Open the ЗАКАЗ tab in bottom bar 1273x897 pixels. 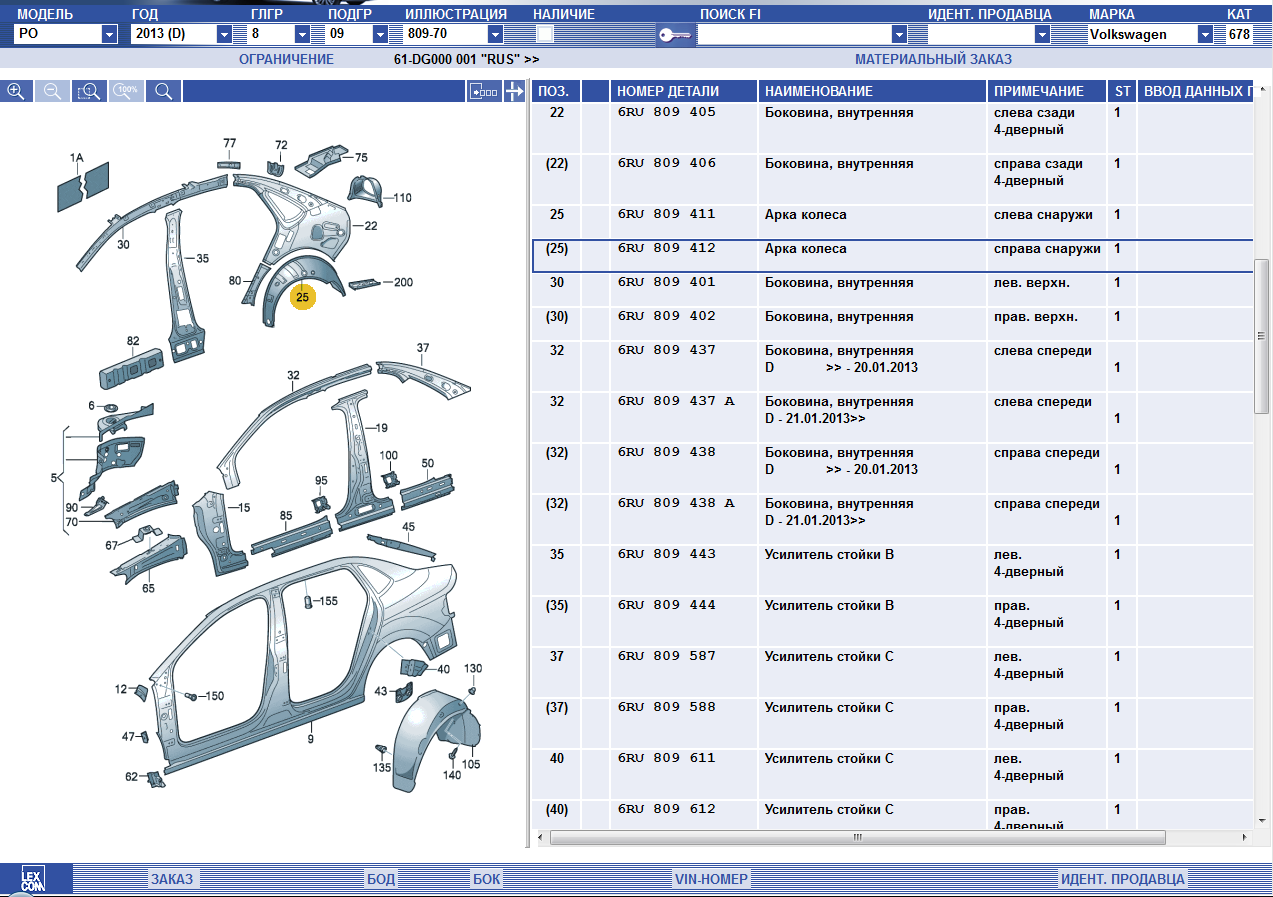click(172, 879)
